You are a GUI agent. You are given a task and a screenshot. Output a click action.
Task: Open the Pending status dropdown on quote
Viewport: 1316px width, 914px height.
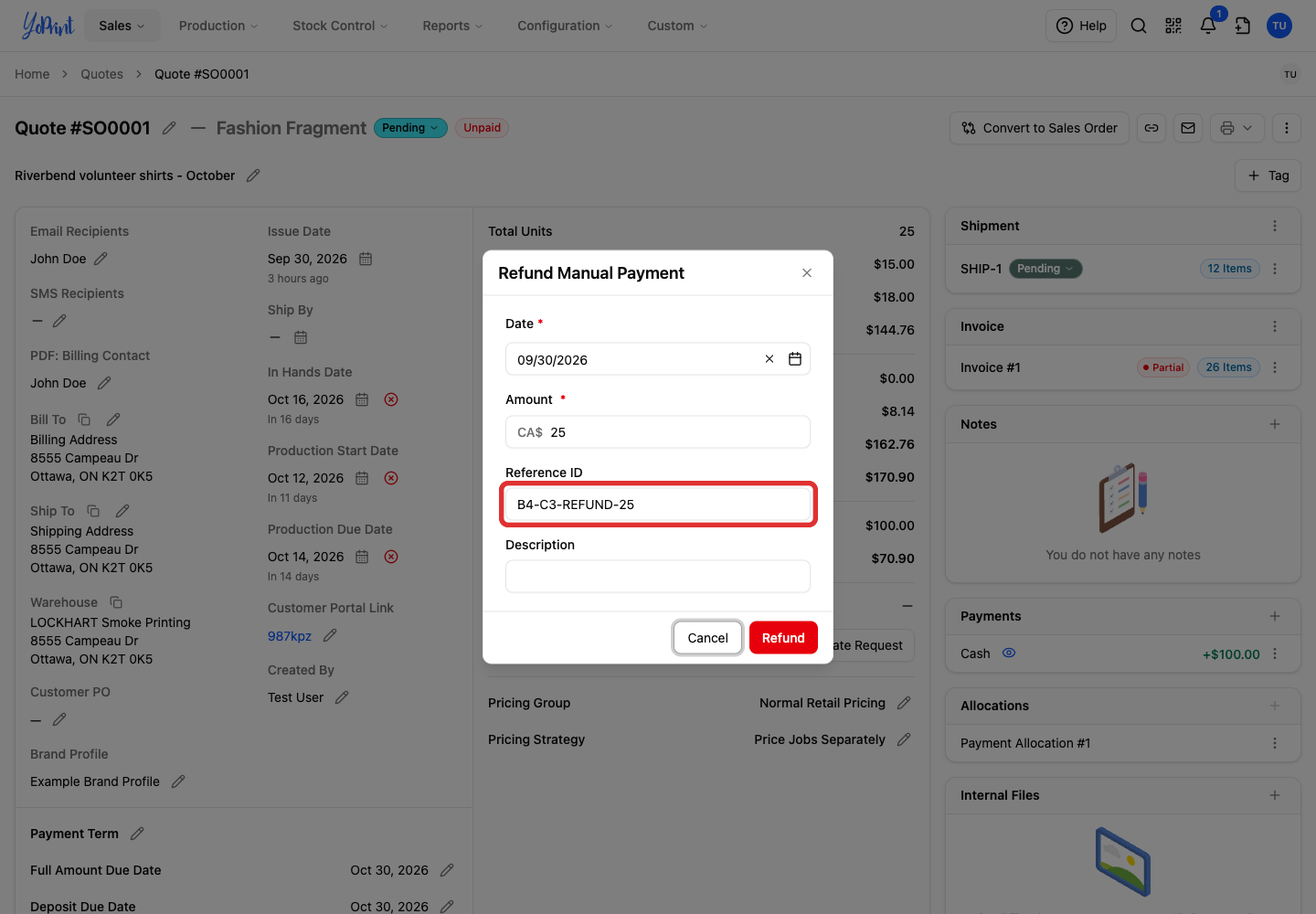point(410,128)
